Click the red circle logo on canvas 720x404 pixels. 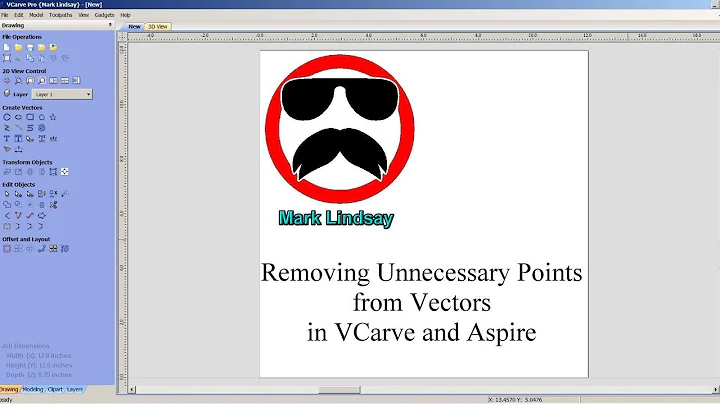[340, 129]
